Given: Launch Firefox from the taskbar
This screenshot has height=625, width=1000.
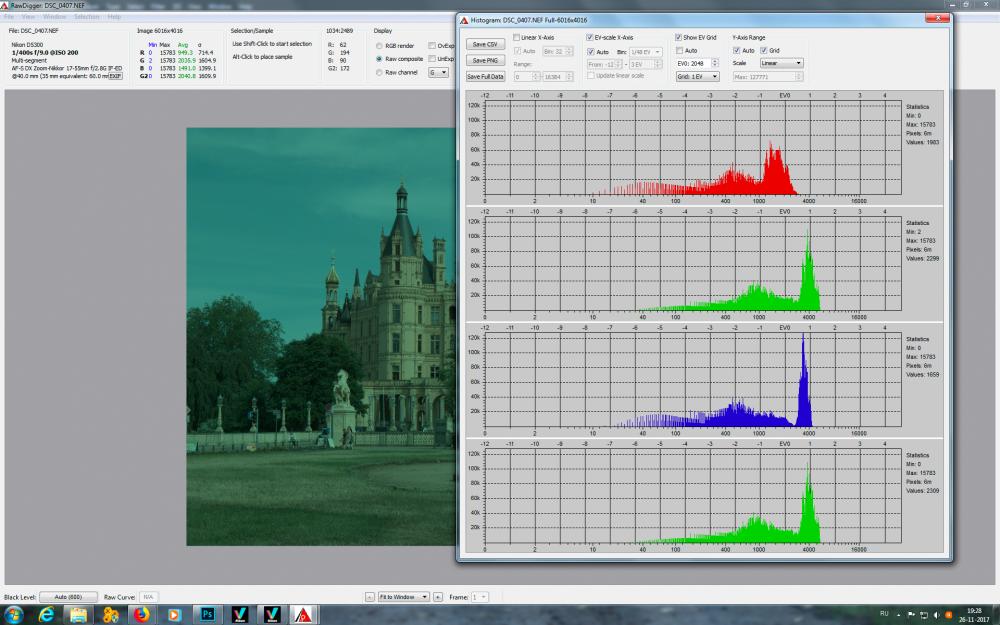Looking at the screenshot, I should [x=141, y=615].
